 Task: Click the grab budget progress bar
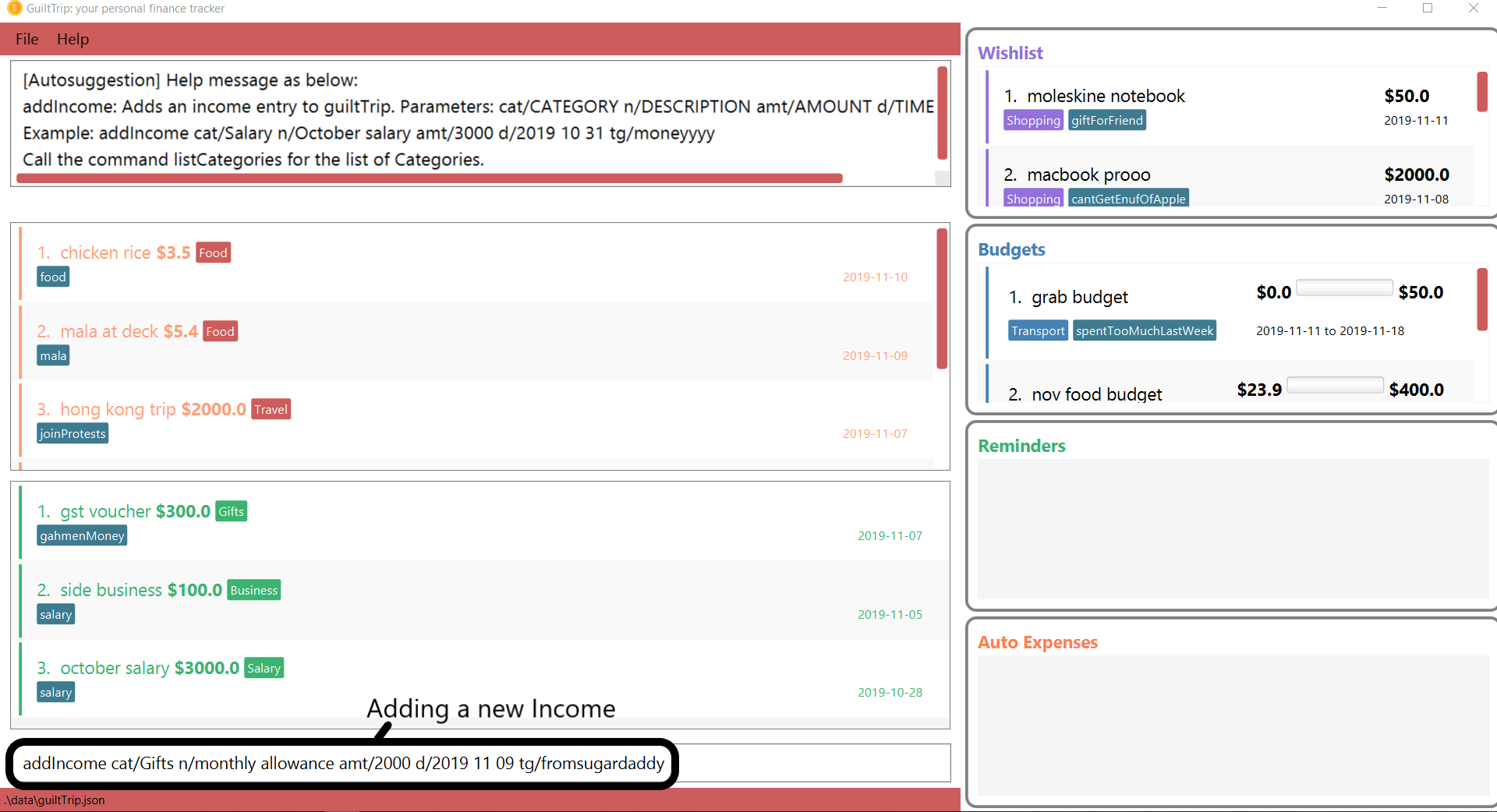pyautogui.click(x=1344, y=288)
